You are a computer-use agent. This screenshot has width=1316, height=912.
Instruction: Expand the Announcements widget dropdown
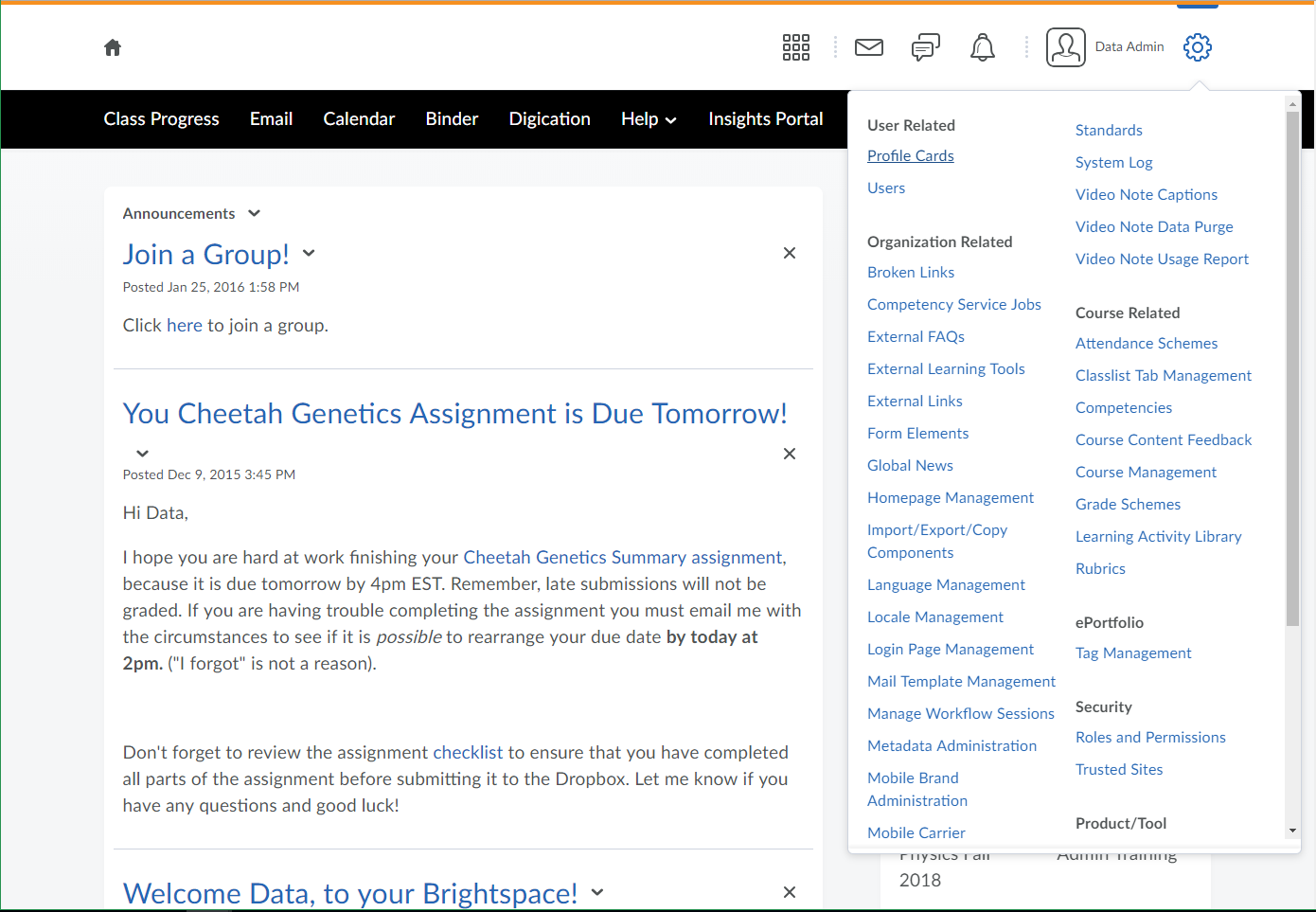click(x=254, y=214)
